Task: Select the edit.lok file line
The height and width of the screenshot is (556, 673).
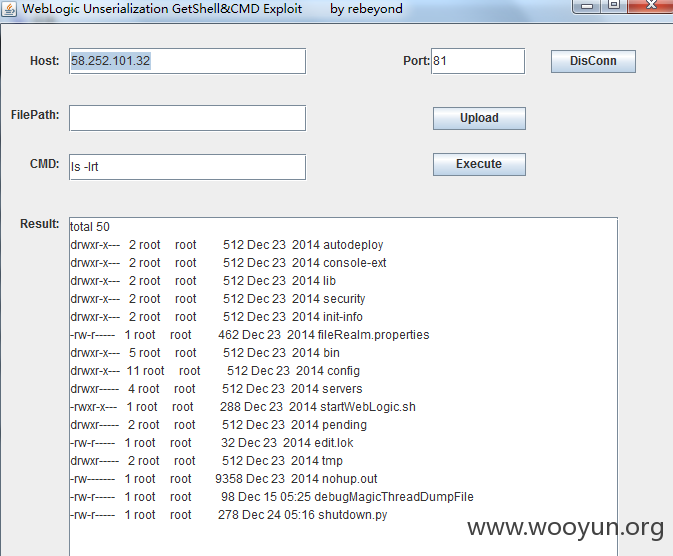Action: point(212,443)
